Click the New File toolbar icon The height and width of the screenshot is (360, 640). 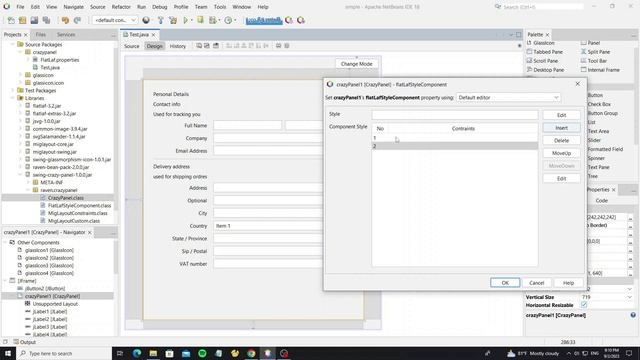click(x=11, y=20)
